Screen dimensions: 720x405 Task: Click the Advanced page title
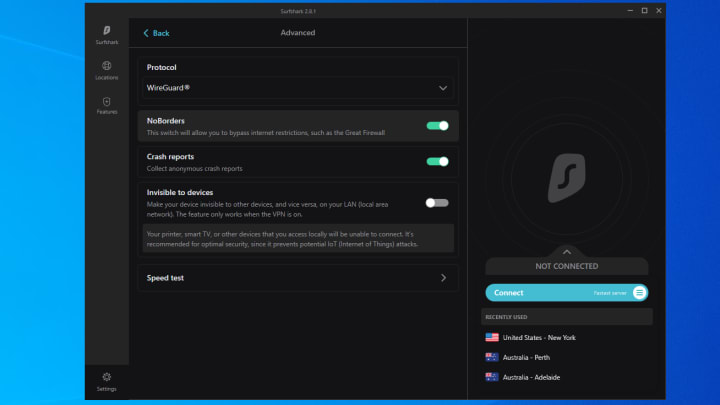pos(298,33)
